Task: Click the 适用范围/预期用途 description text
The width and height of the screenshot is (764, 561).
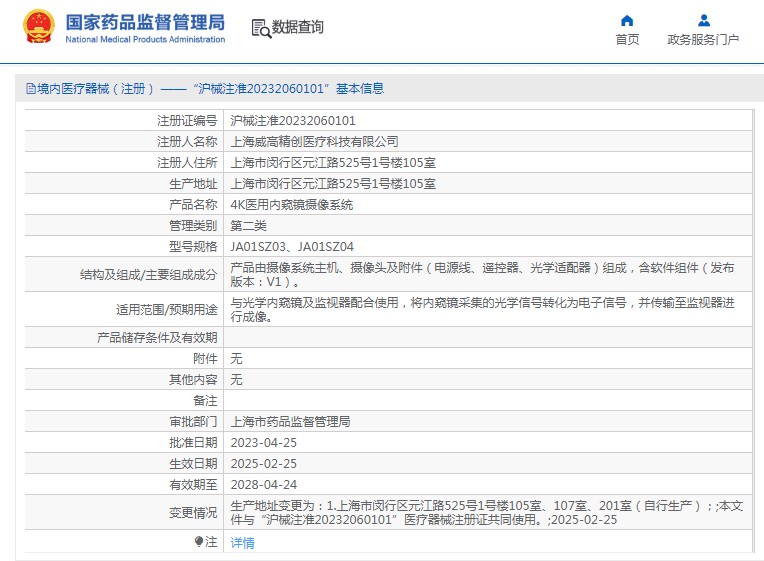Action: point(482,310)
